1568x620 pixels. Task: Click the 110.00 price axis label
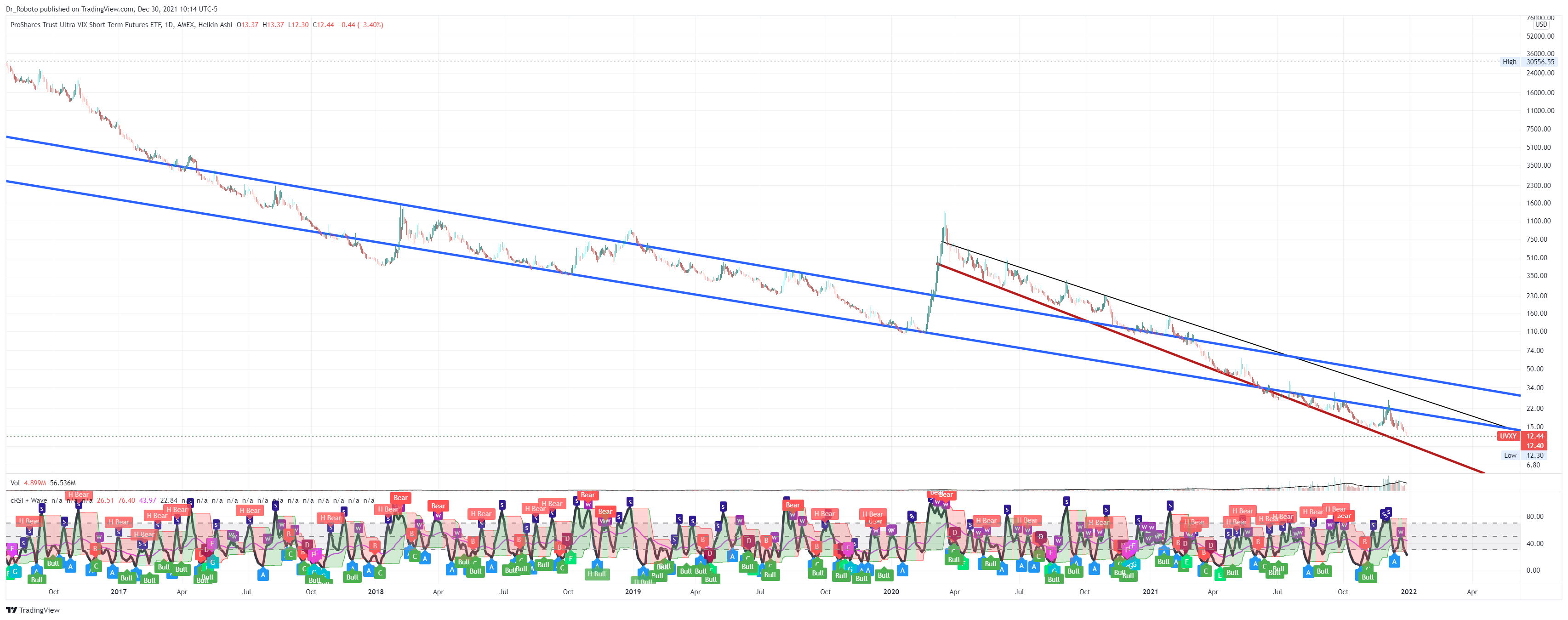point(1537,331)
